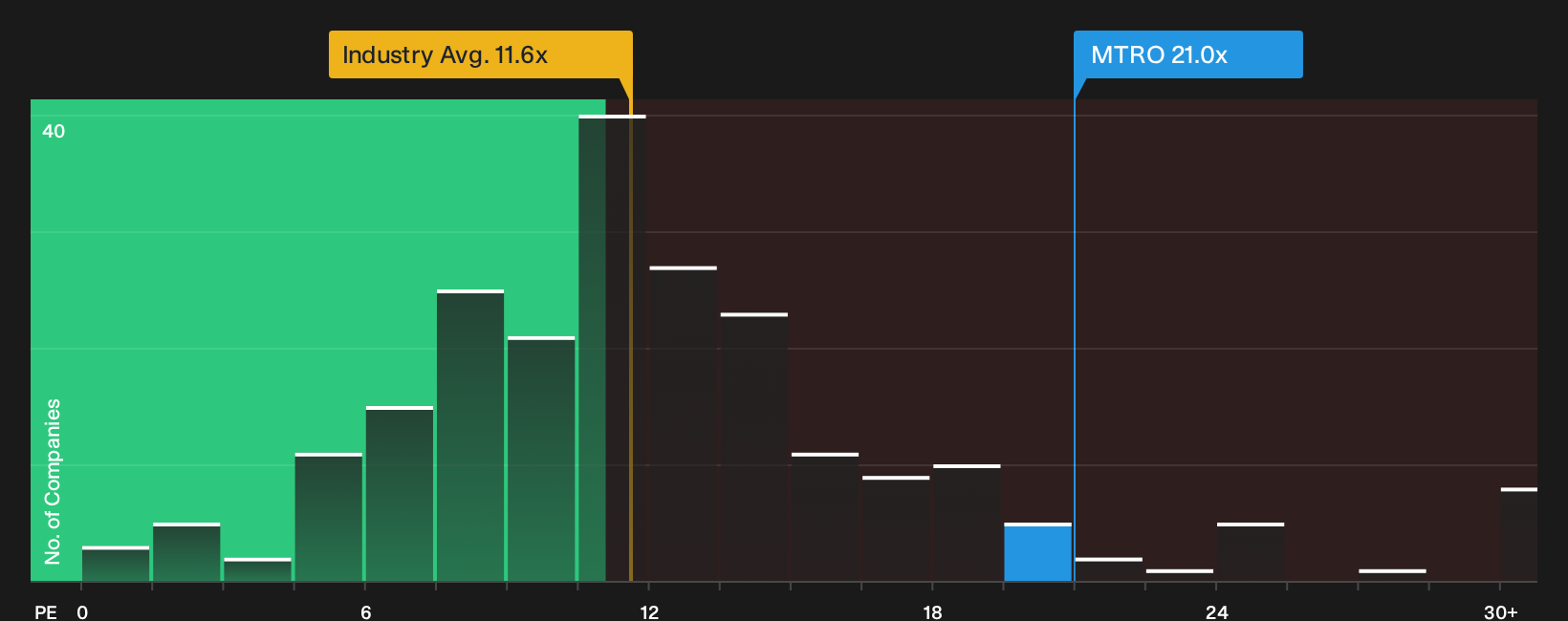Click the 40 y-axis value label
Screen dimensions: 1568x621
(x=54, y=131)
